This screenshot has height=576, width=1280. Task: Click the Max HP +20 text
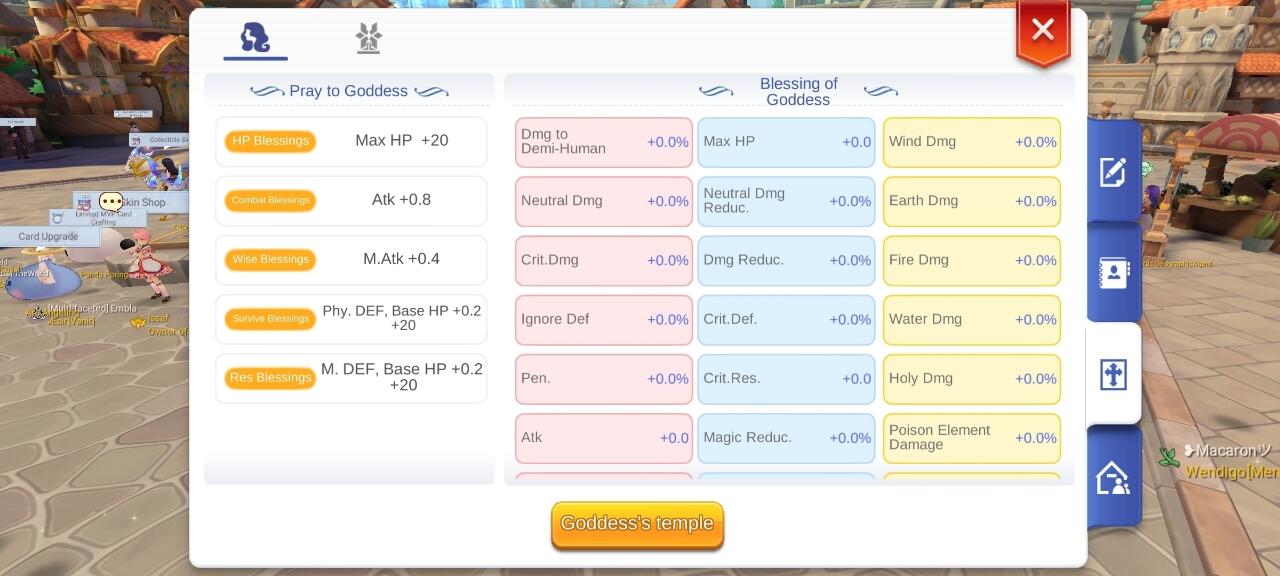click(x=402, y=141)
